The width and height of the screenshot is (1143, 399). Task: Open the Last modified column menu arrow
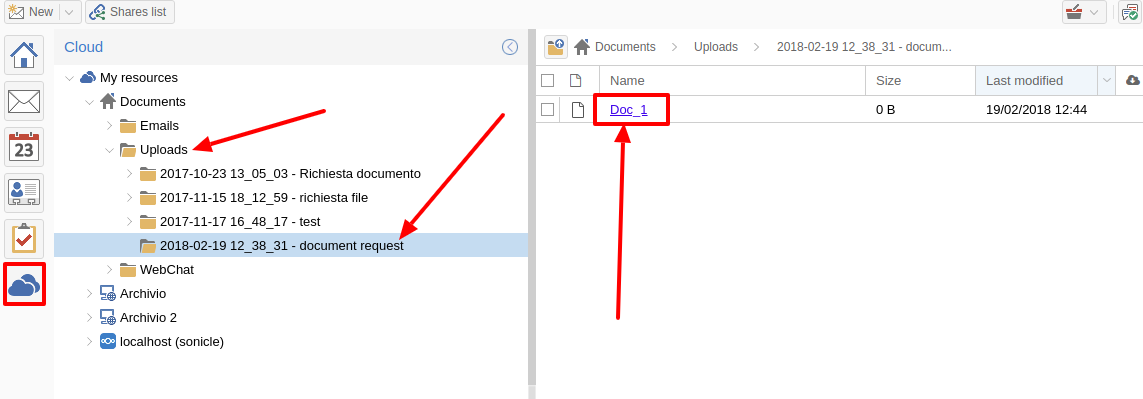click(1106, 80)
